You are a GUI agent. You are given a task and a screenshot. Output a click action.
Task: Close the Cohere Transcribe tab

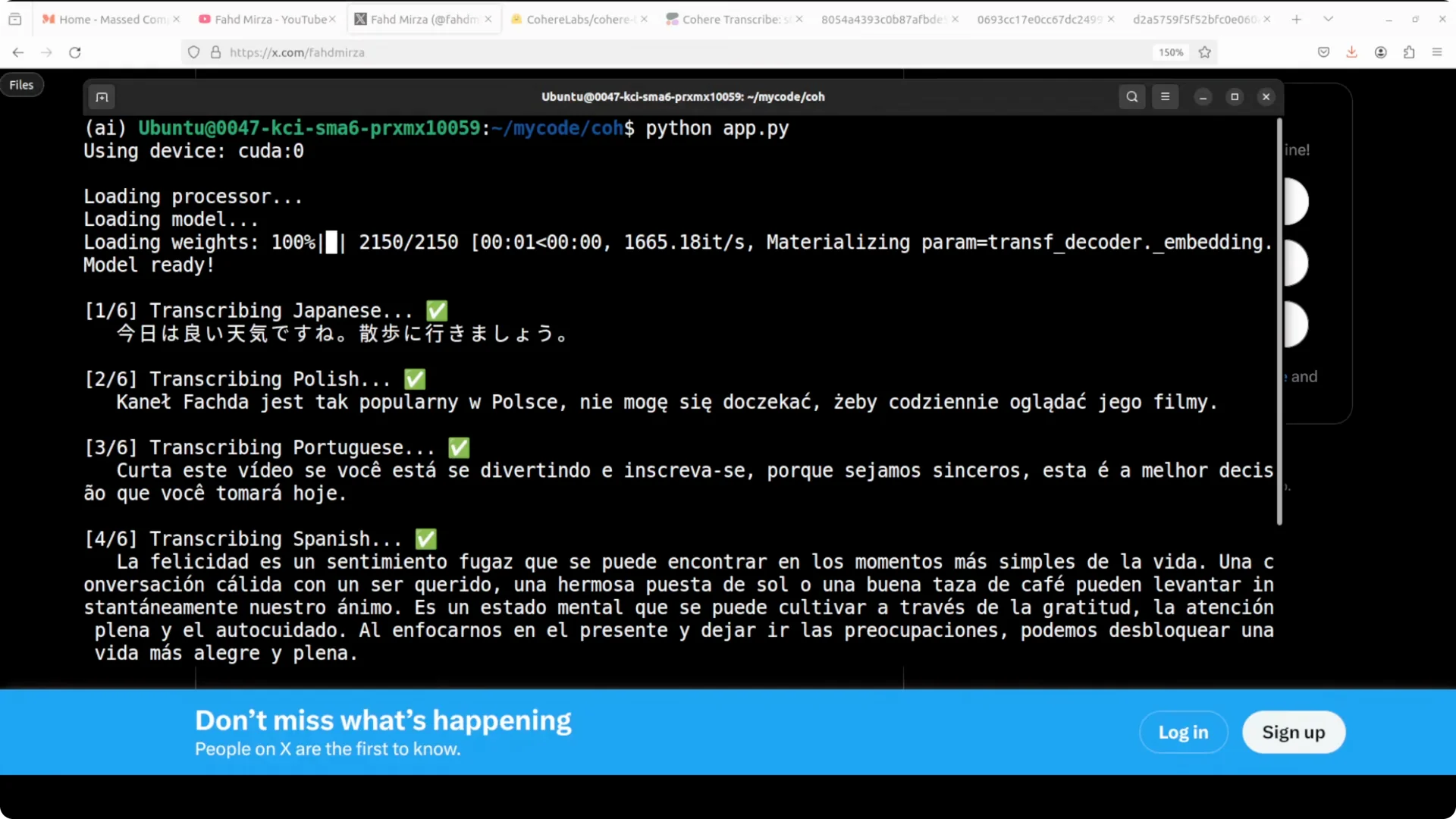point(799,19)
